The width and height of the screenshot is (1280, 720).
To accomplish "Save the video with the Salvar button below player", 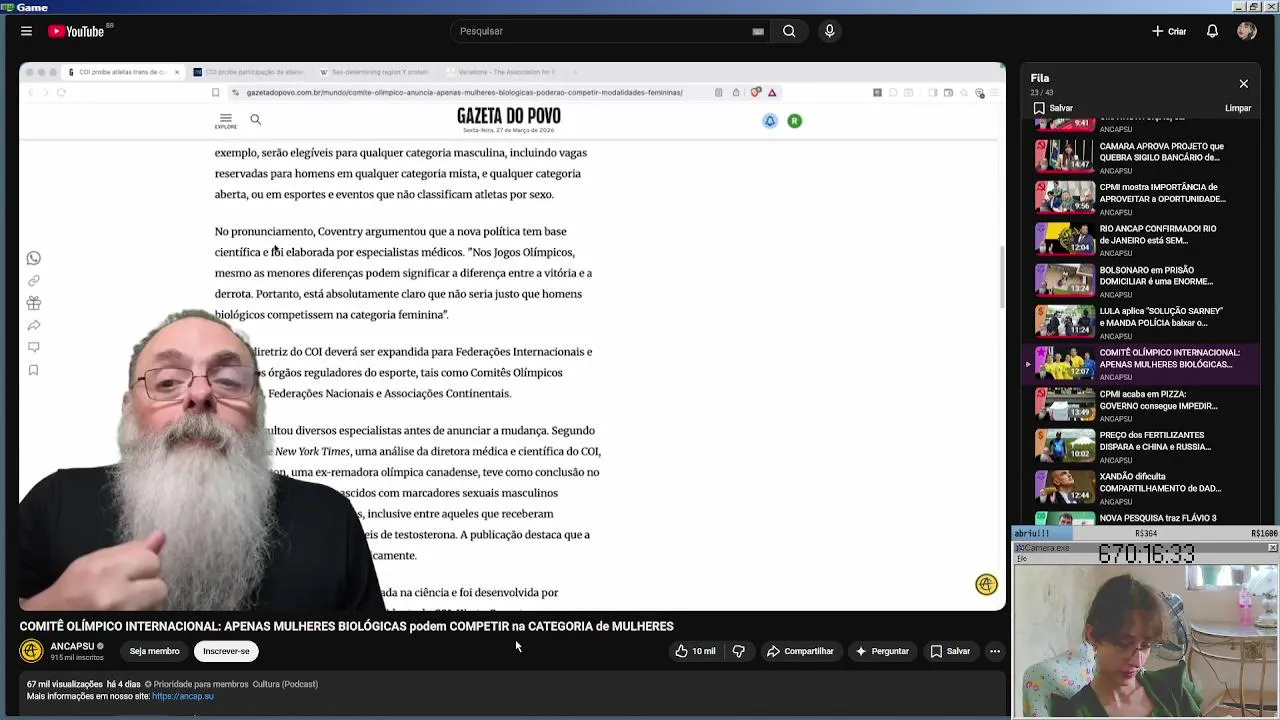I will pyautogui.click(x=950, y=651).
